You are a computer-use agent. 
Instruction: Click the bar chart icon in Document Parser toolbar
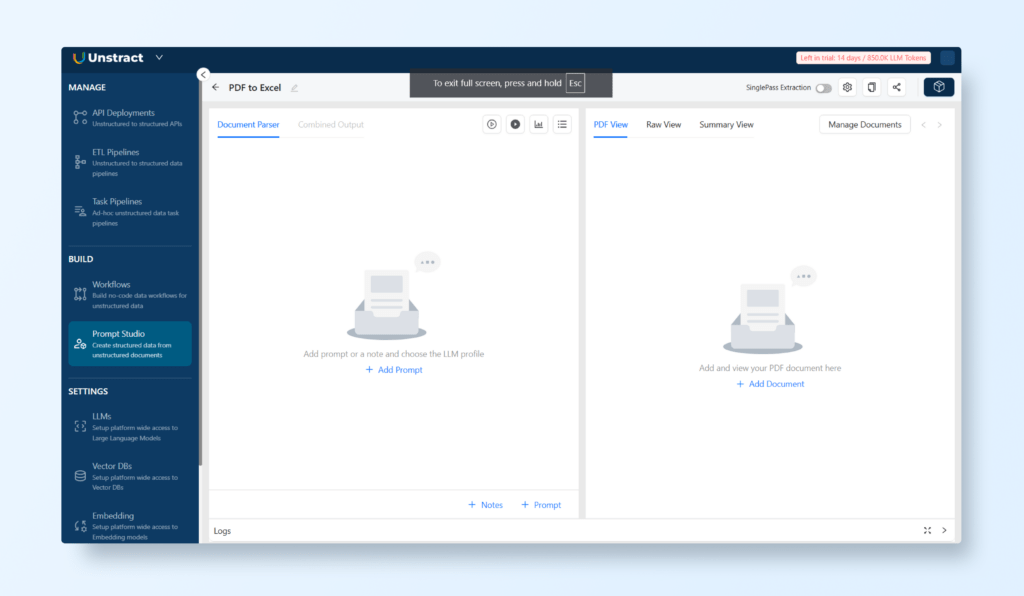[539, 125]
